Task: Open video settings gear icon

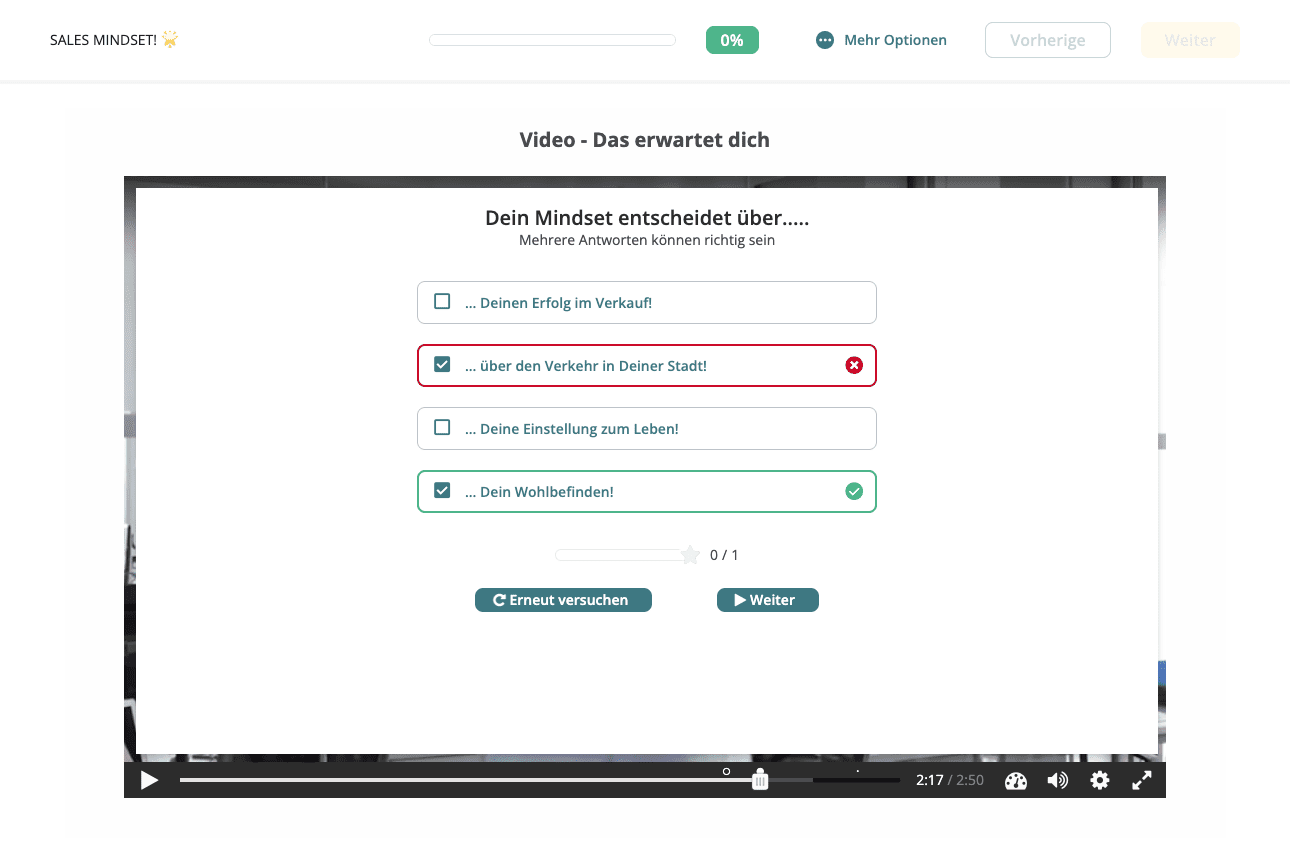Action: point(1100,781)
